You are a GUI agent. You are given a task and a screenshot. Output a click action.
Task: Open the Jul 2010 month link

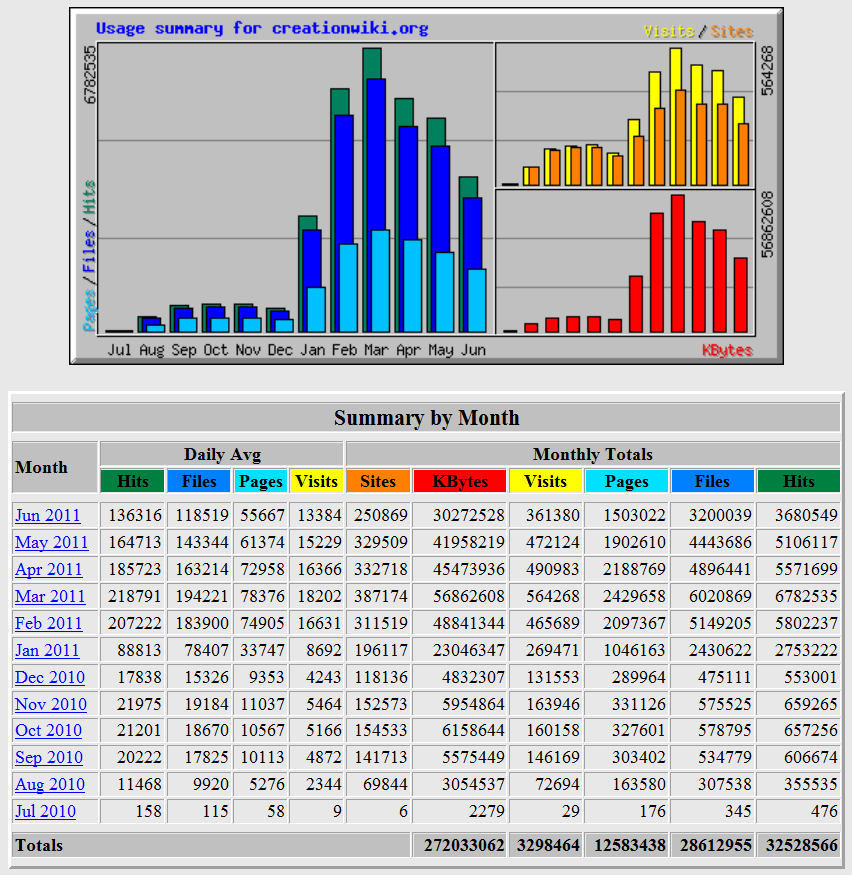(x=45, y=812)
